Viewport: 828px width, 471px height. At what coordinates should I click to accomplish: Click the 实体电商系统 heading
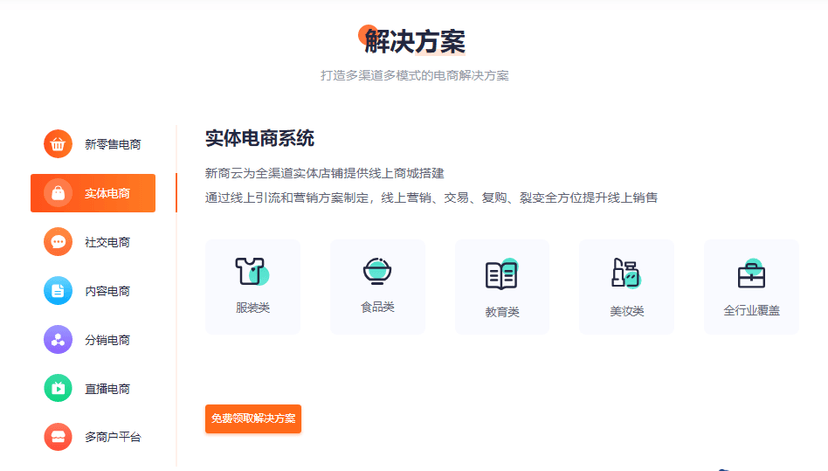(259, 138)
